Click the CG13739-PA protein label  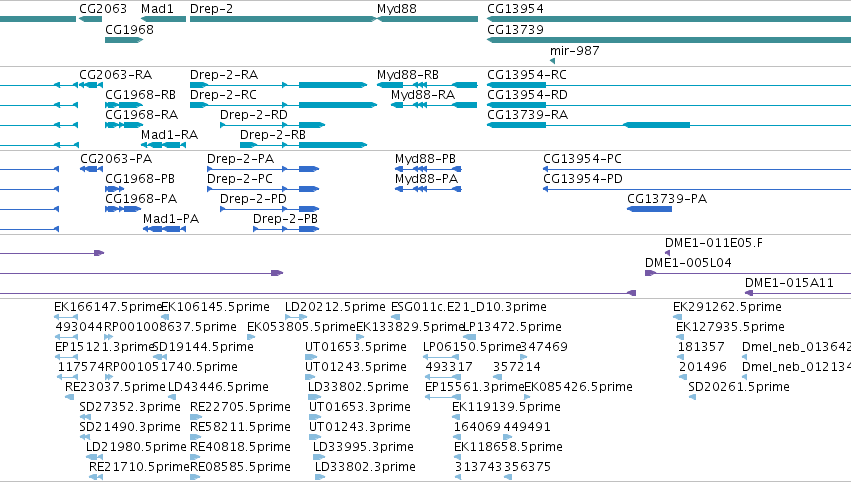point(667,199)
